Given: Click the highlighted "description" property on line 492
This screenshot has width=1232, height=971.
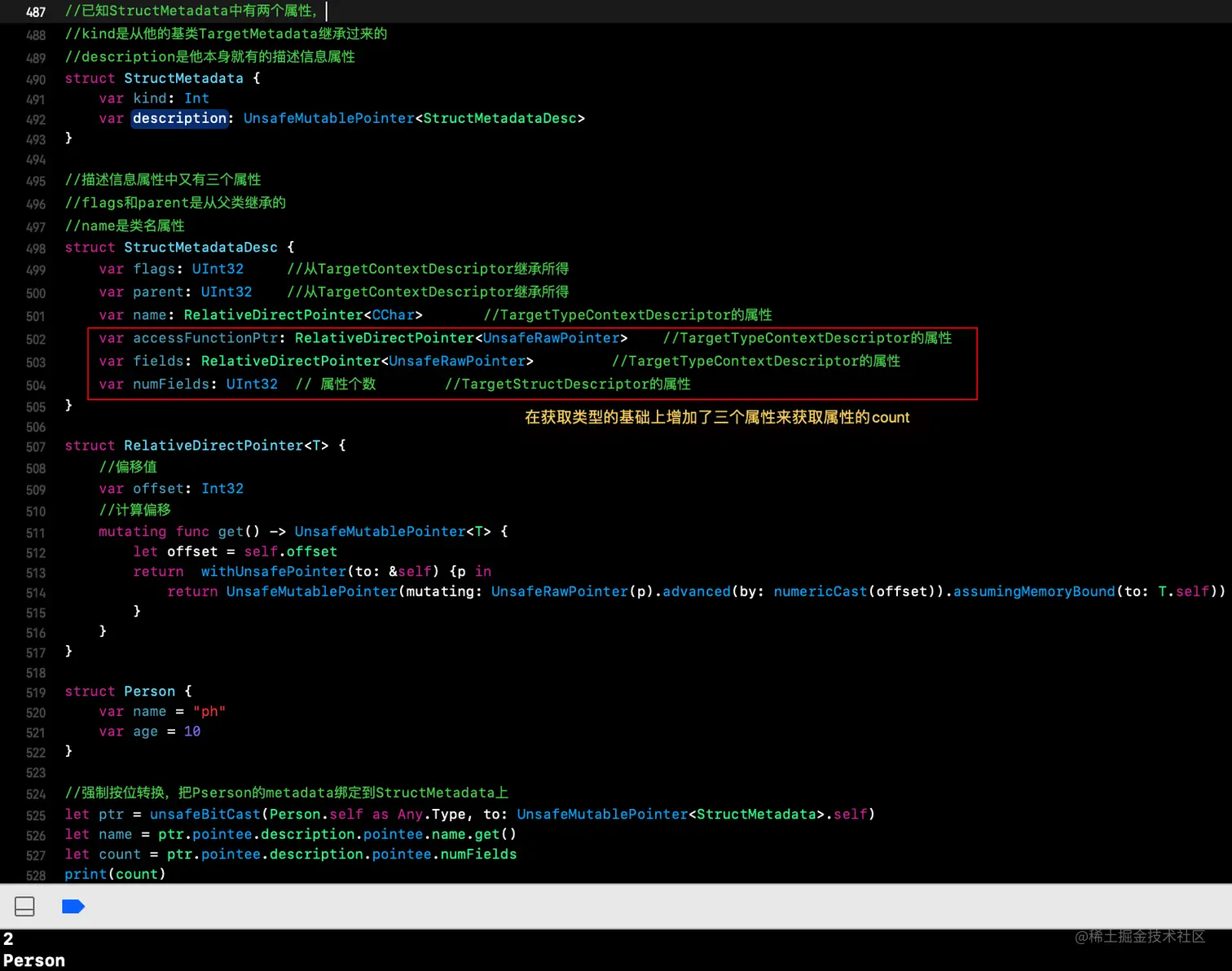Looking at the screenshot, I should [179, 118].
